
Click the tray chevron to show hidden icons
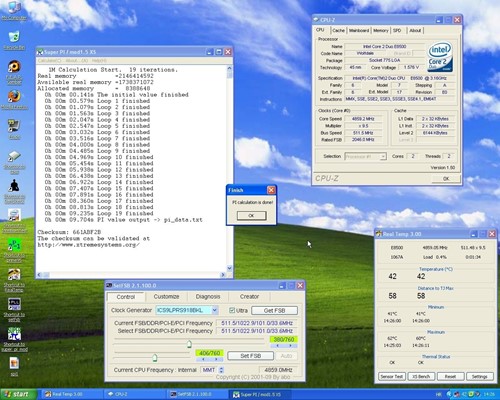[449, 394]
